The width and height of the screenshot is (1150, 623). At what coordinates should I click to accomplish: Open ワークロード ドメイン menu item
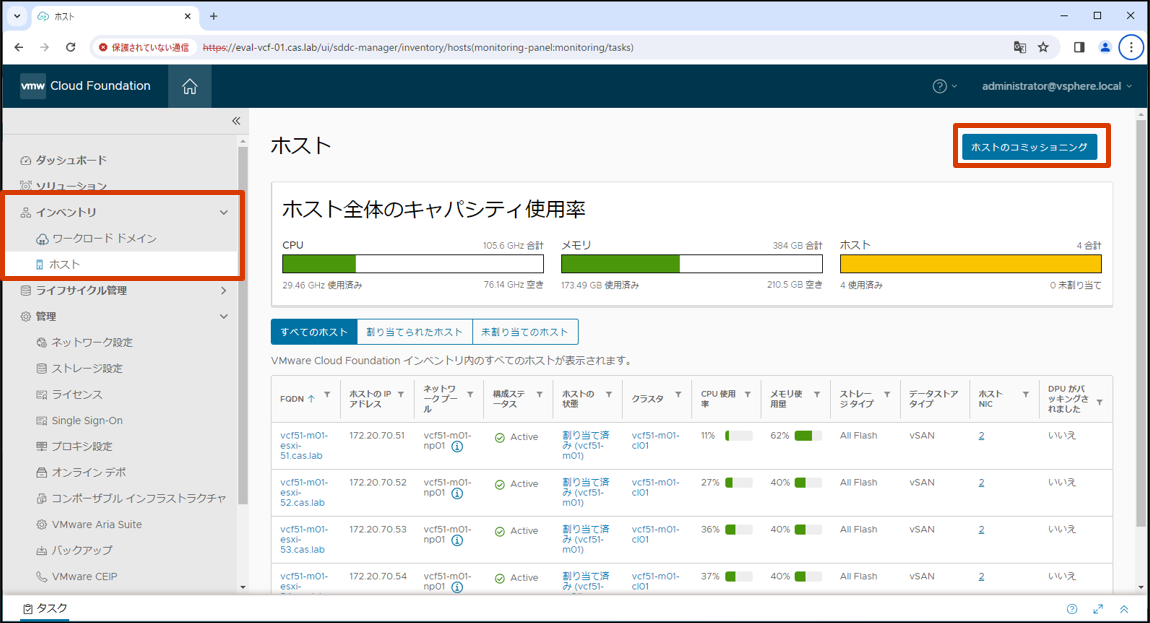104,238
